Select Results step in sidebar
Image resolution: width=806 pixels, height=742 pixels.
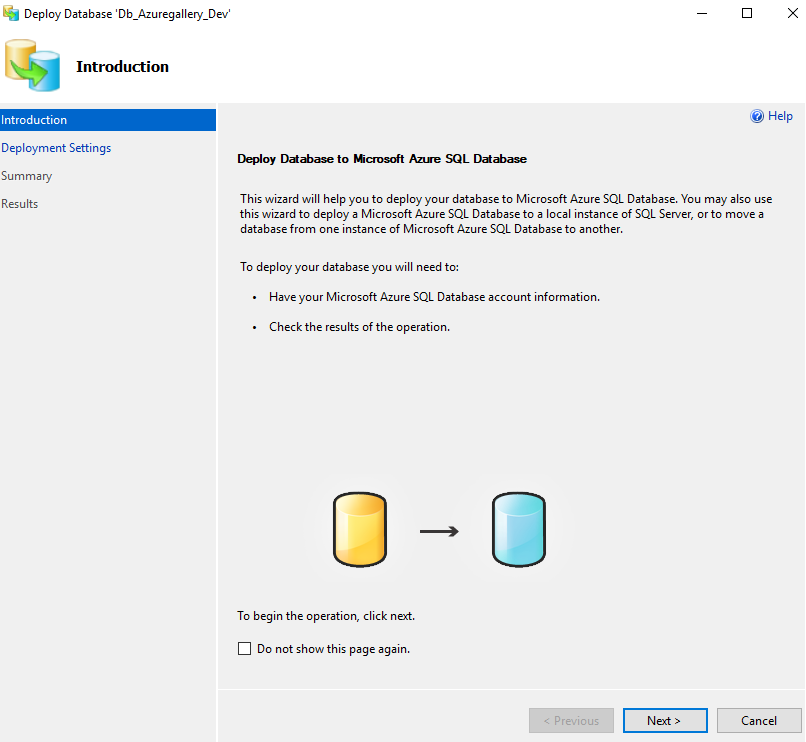click(x=20, y=204)
